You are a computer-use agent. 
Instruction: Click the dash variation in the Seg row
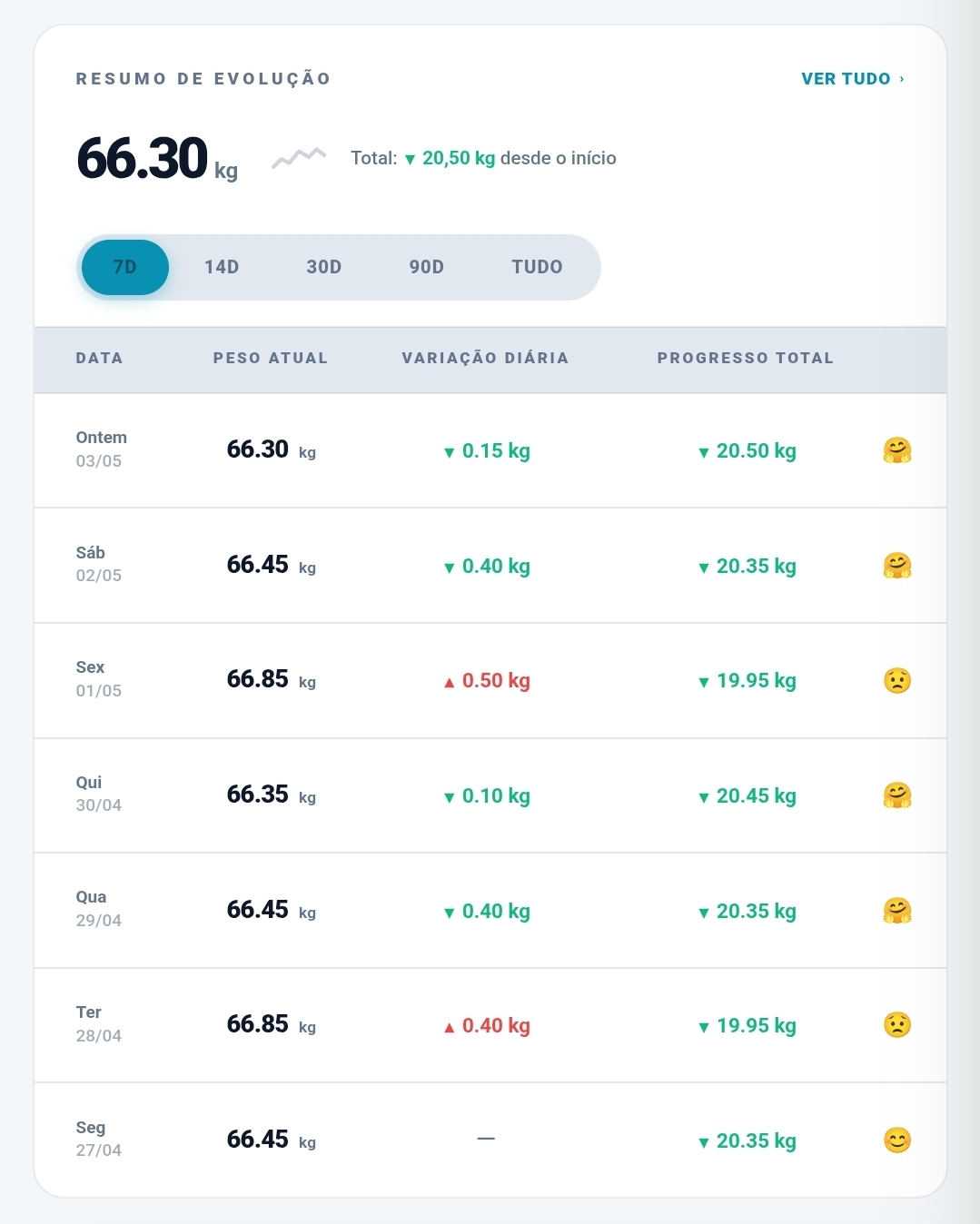coord(486,1139)
